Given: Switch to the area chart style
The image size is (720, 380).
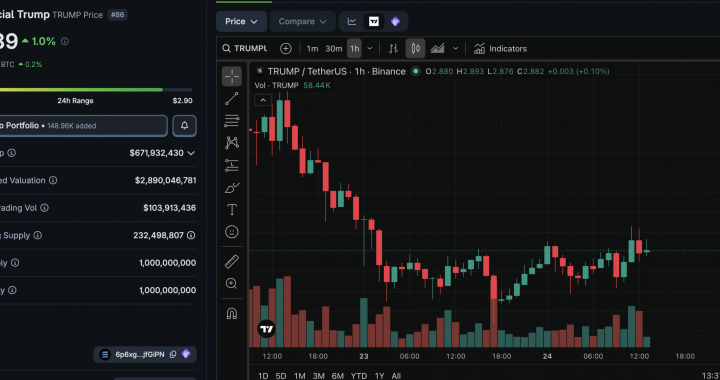Looking at the screenshot, I should click(x=437, y=49).
